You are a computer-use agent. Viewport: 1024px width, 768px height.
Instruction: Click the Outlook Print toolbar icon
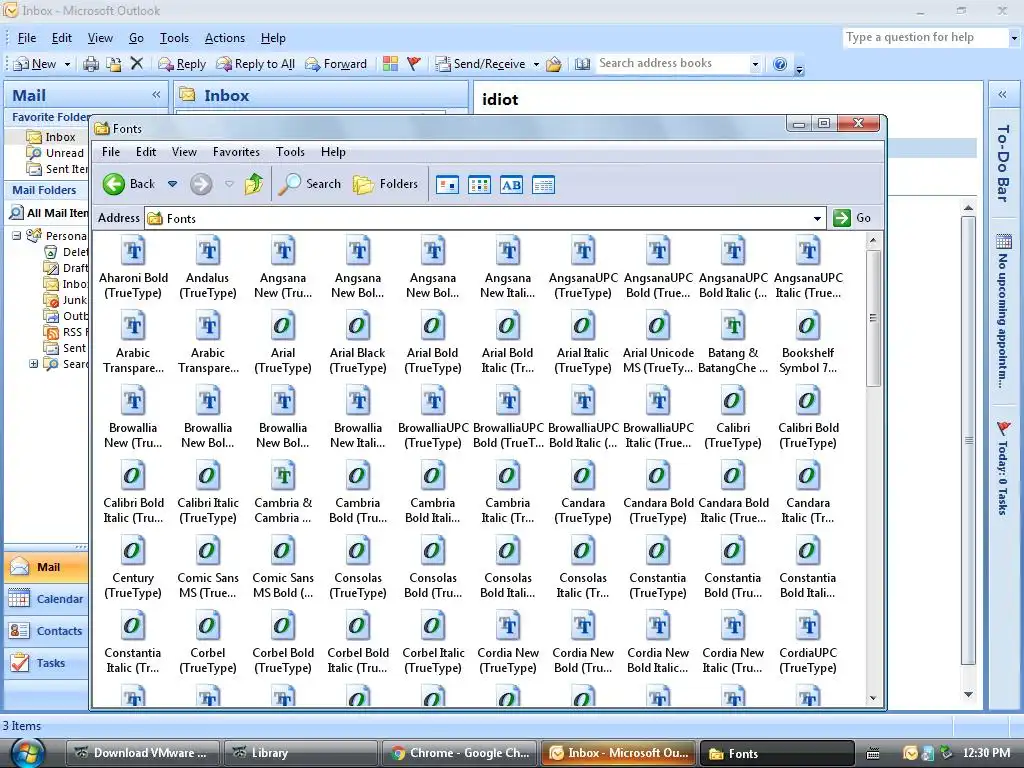coord(91,64)
